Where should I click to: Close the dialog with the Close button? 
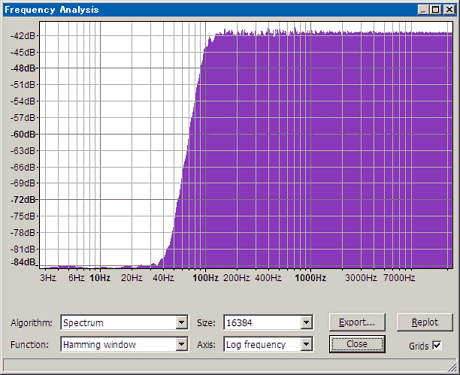coord(357,344)
